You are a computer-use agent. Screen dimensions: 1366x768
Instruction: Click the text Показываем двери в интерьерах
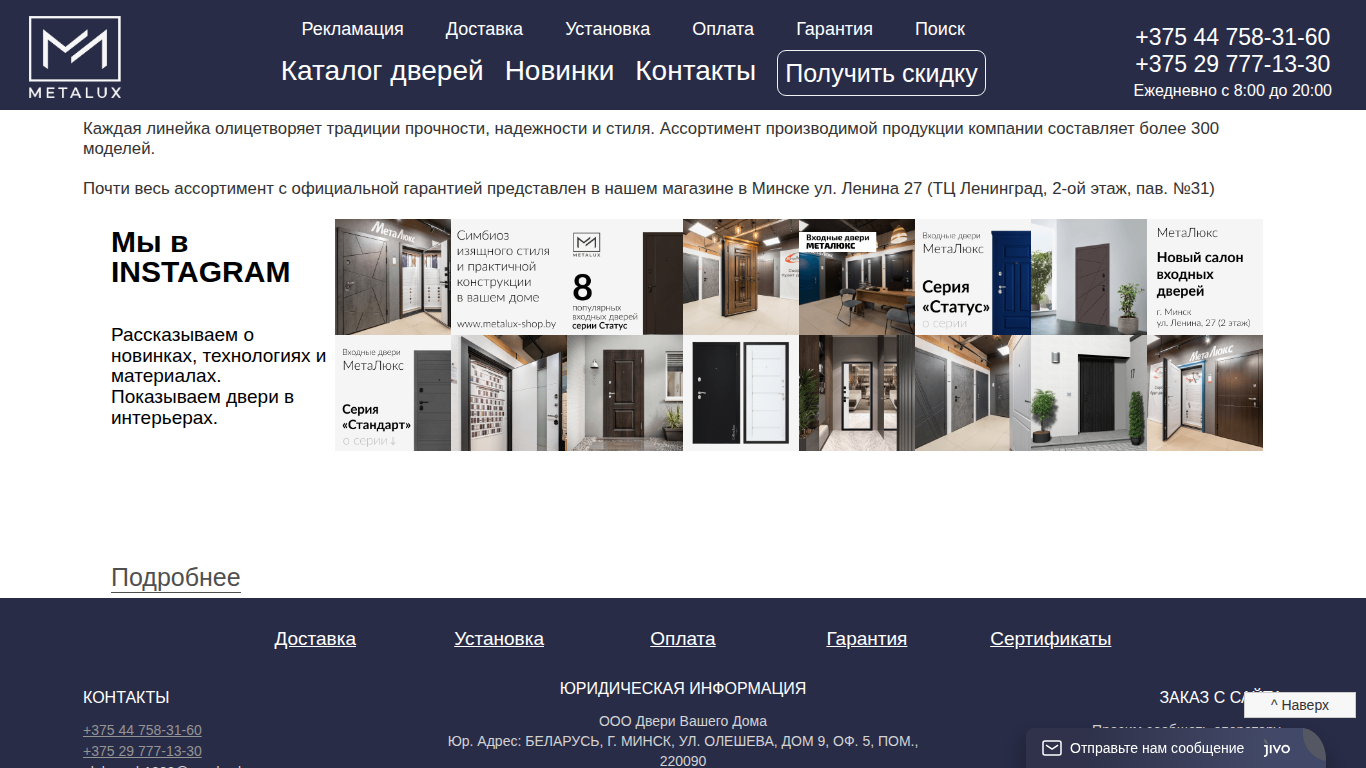coord(203,407)
